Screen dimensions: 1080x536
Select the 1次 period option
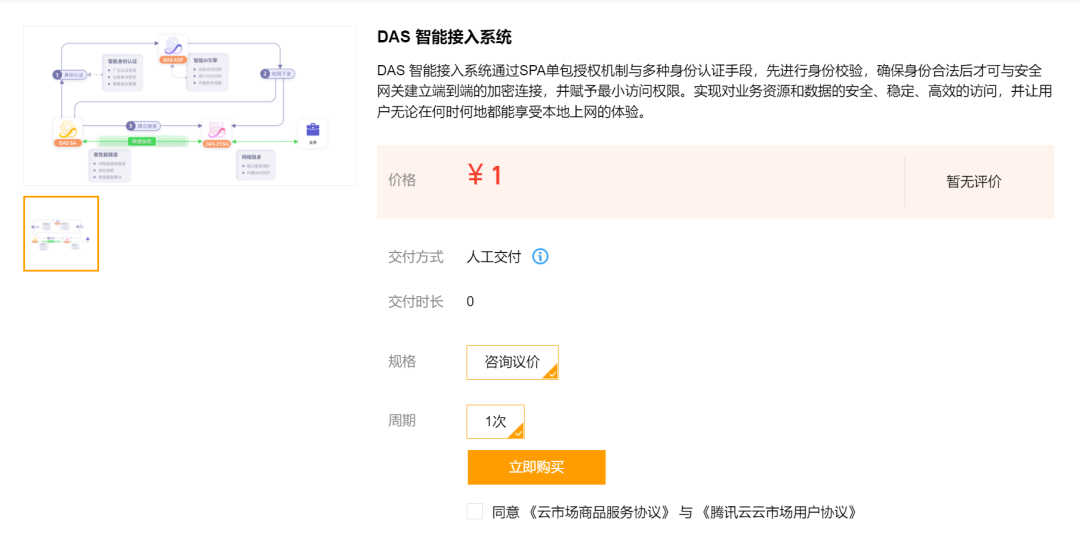point(495,421)
